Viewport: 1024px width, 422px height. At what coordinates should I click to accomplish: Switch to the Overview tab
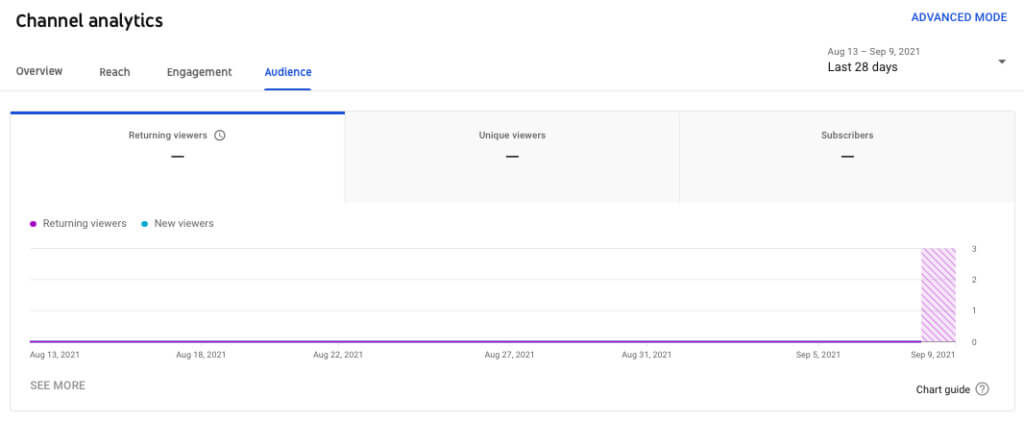(x=39, y=72)
